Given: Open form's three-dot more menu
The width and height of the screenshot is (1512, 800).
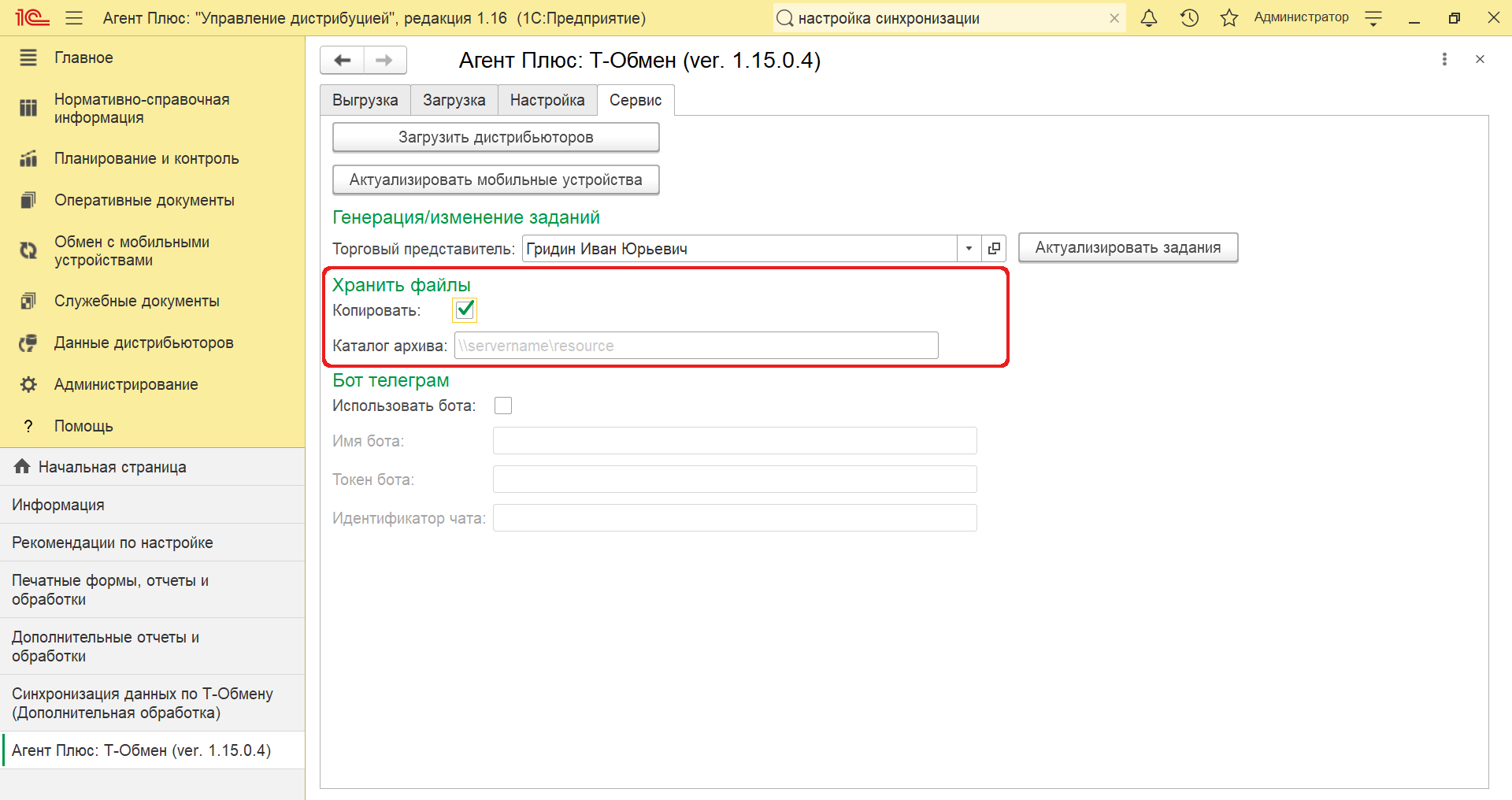Looking at the screenshot, I should point(1444,59).
